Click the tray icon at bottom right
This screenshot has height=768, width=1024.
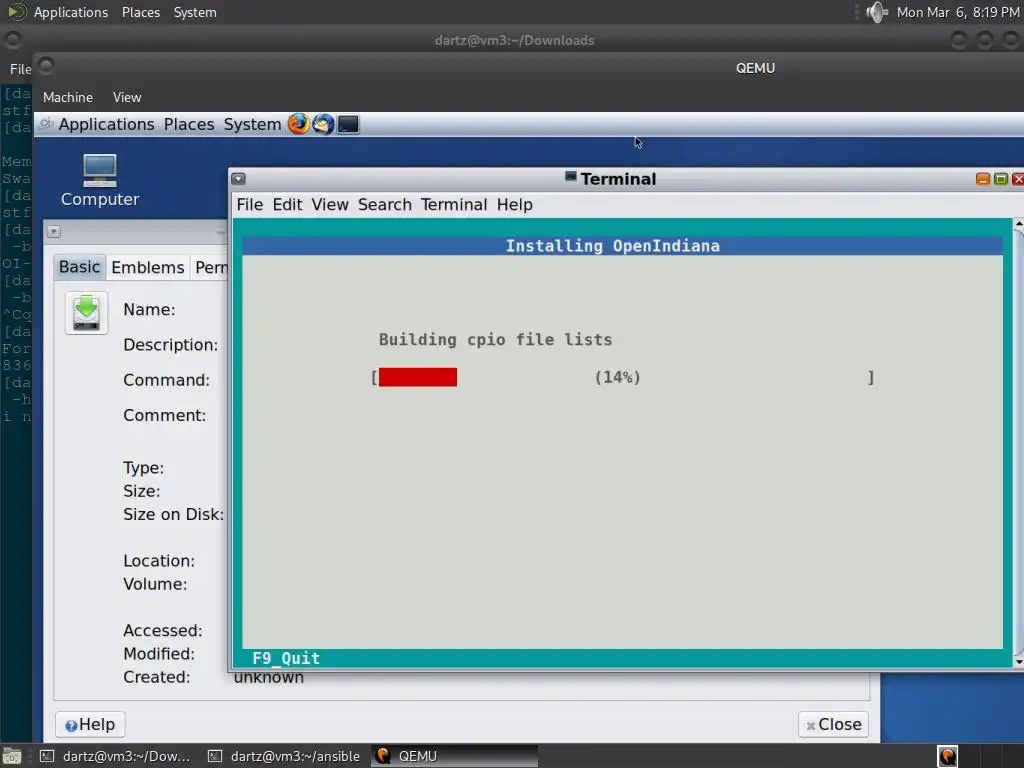click(x=947, y=756)
